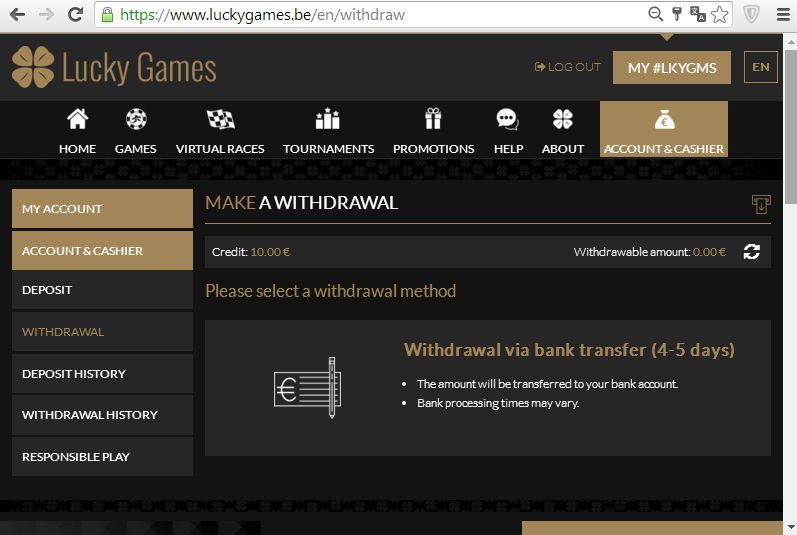Viewport: 797px width, 535px height.
Task: Open the Home page icon
Action: point(77,120)
